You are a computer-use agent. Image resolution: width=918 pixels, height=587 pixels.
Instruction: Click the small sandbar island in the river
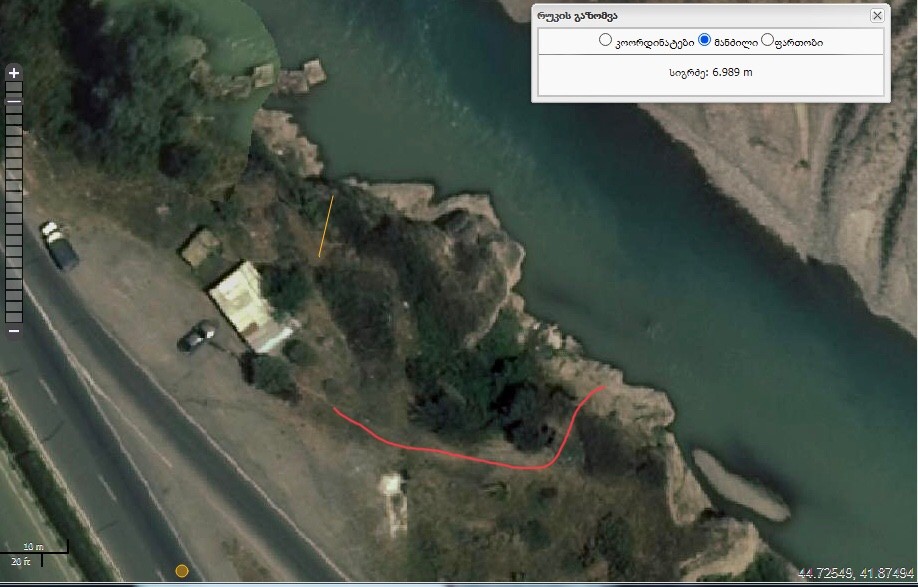click(x=741, y=485)
